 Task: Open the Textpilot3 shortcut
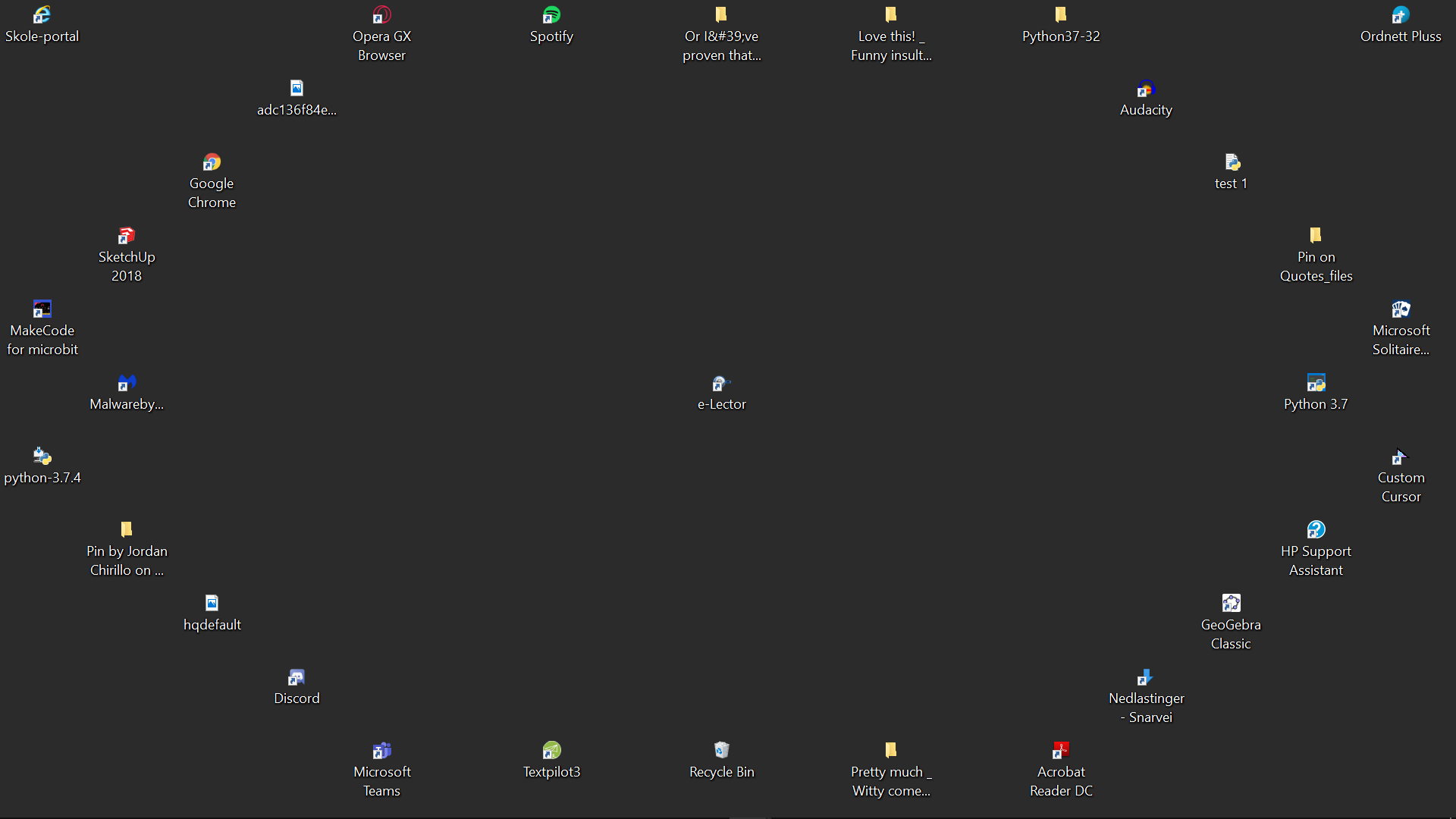pos(551,750)
